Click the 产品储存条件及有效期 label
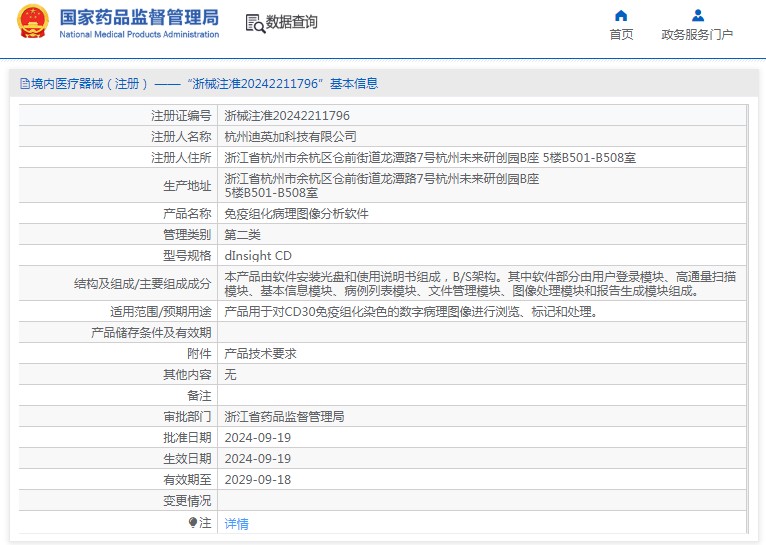This screenshot has height=545, width=766. pos(151,333)
